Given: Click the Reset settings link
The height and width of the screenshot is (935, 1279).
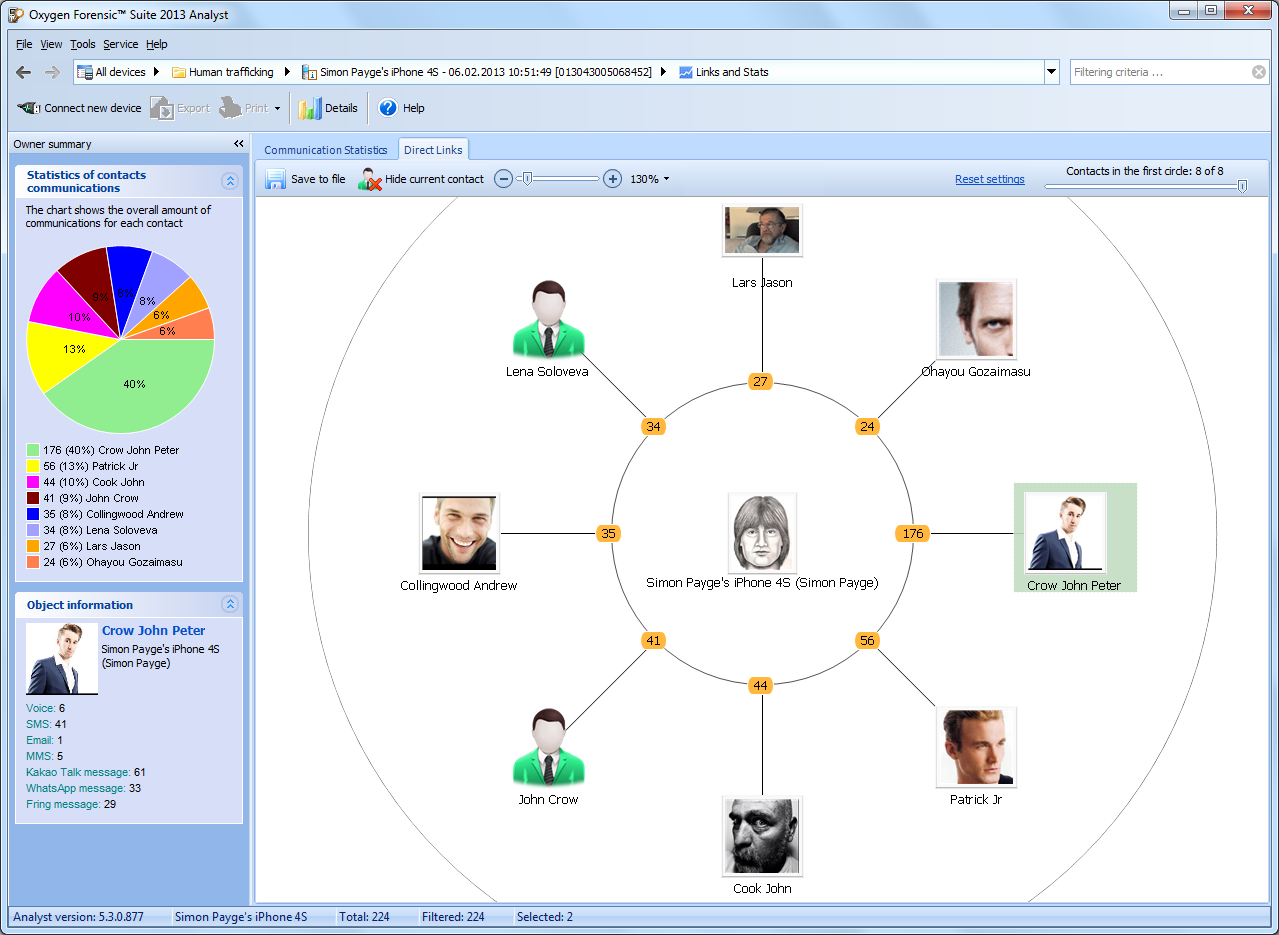Looking at the screenshot, I should (990, 180).
